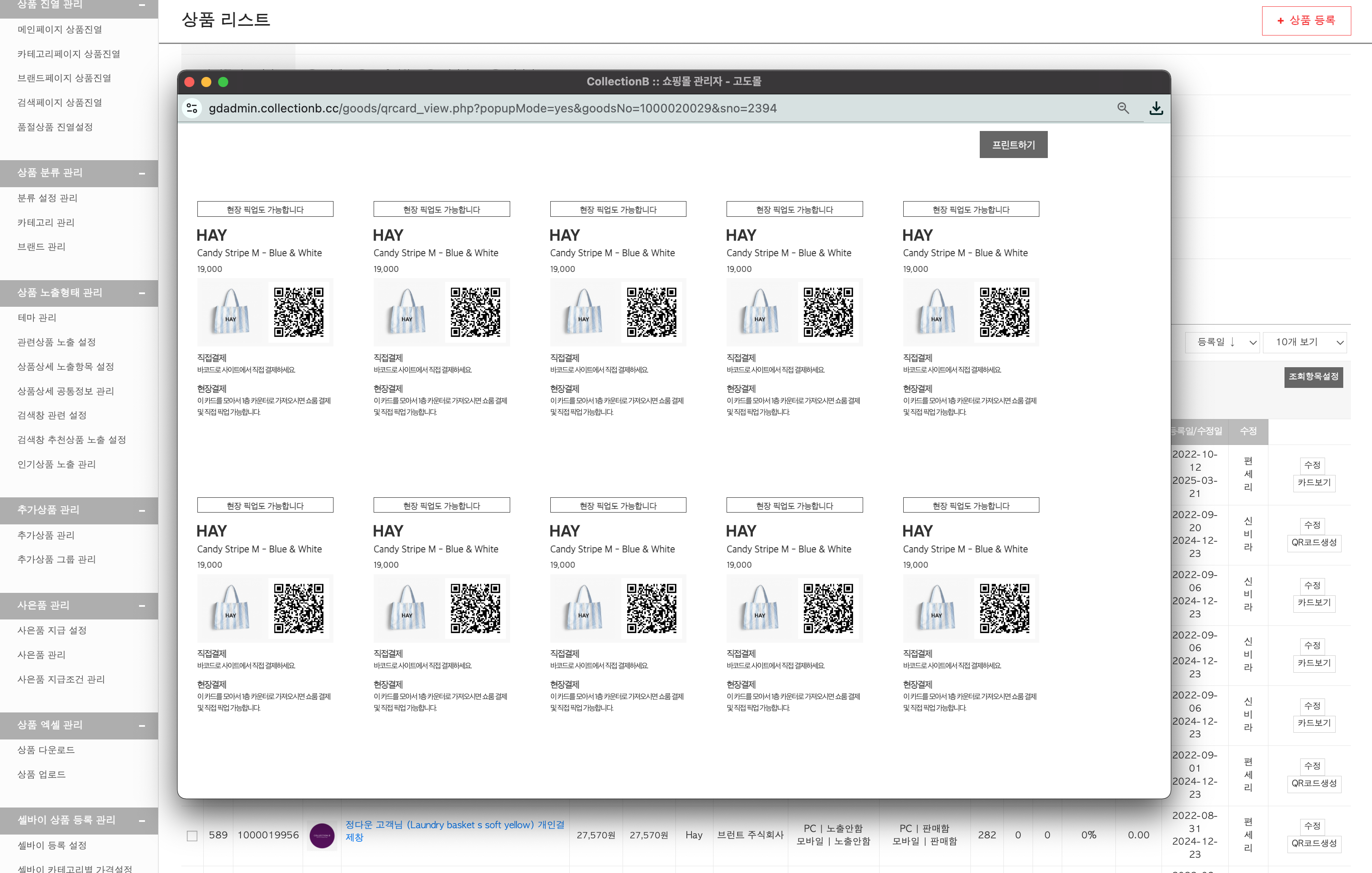Collapse the 상품 분류 관리 section
1372x873 pixels.
[142, 173]
